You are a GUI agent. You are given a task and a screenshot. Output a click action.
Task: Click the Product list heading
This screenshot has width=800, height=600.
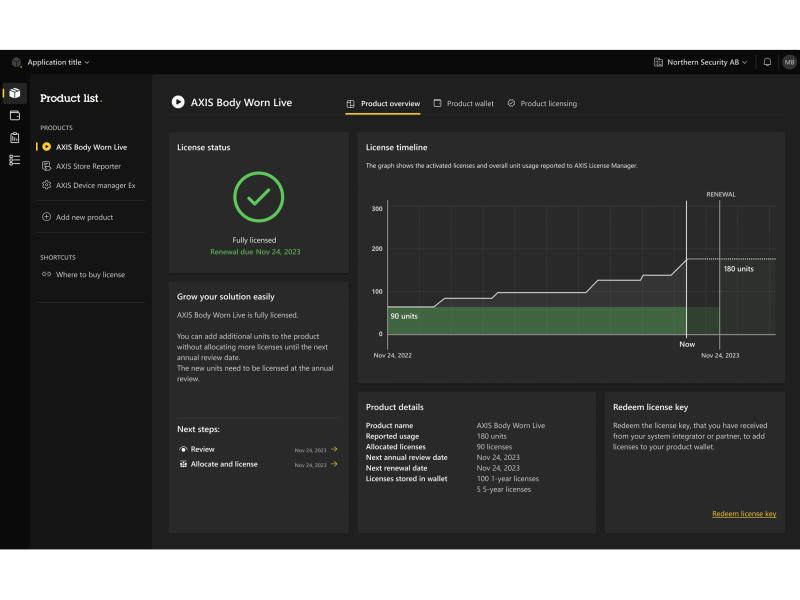coord(69,98)
